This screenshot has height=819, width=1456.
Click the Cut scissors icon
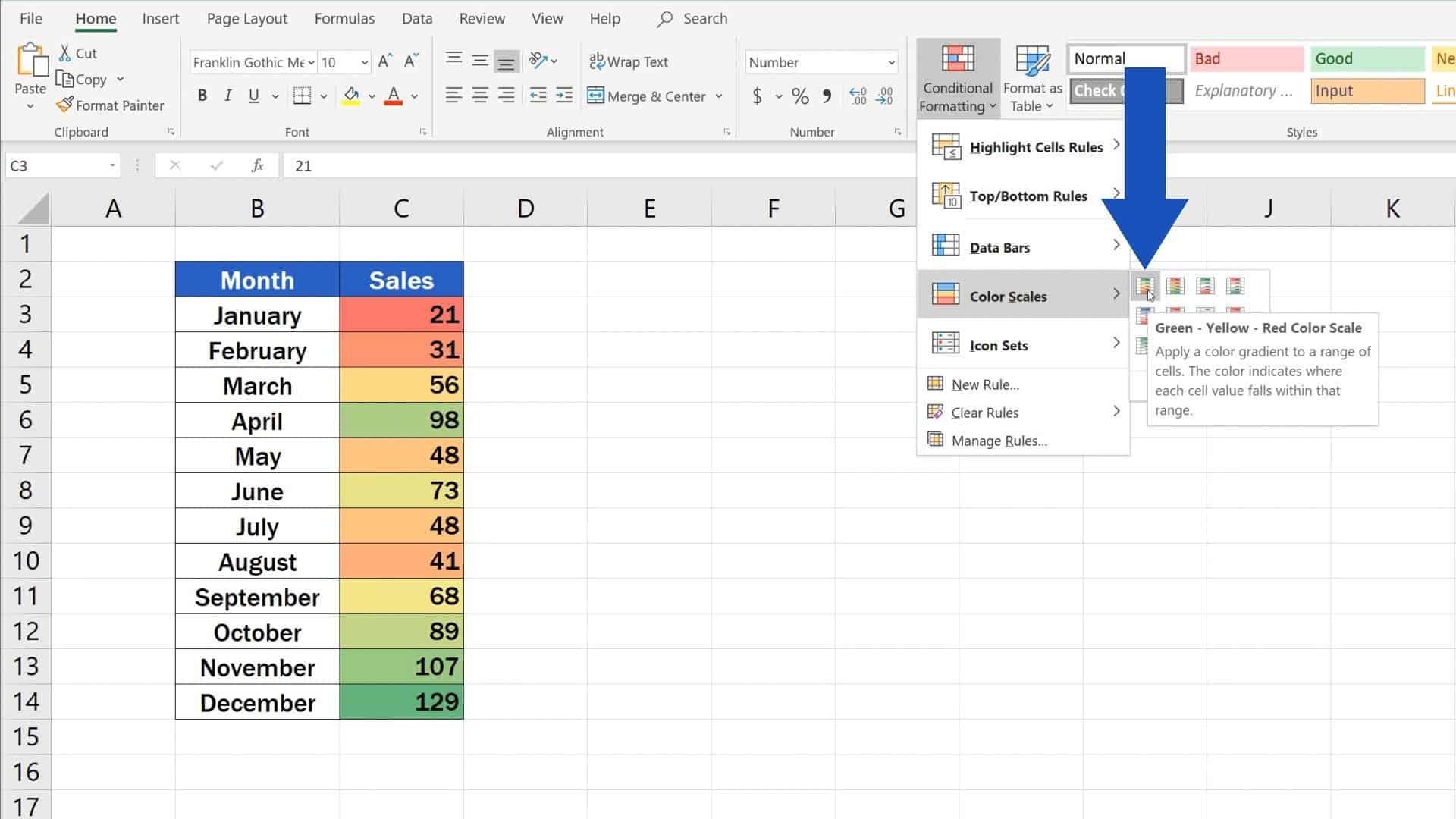pyautogui.click(x=65, y=54)
